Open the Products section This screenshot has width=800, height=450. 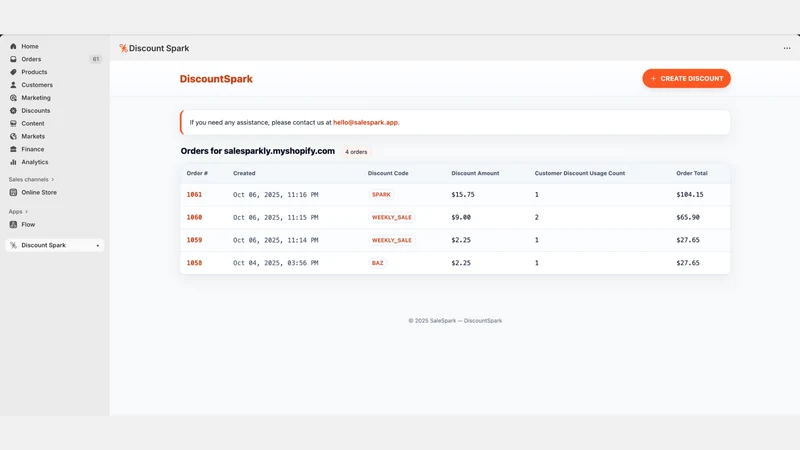click(34, 72)
